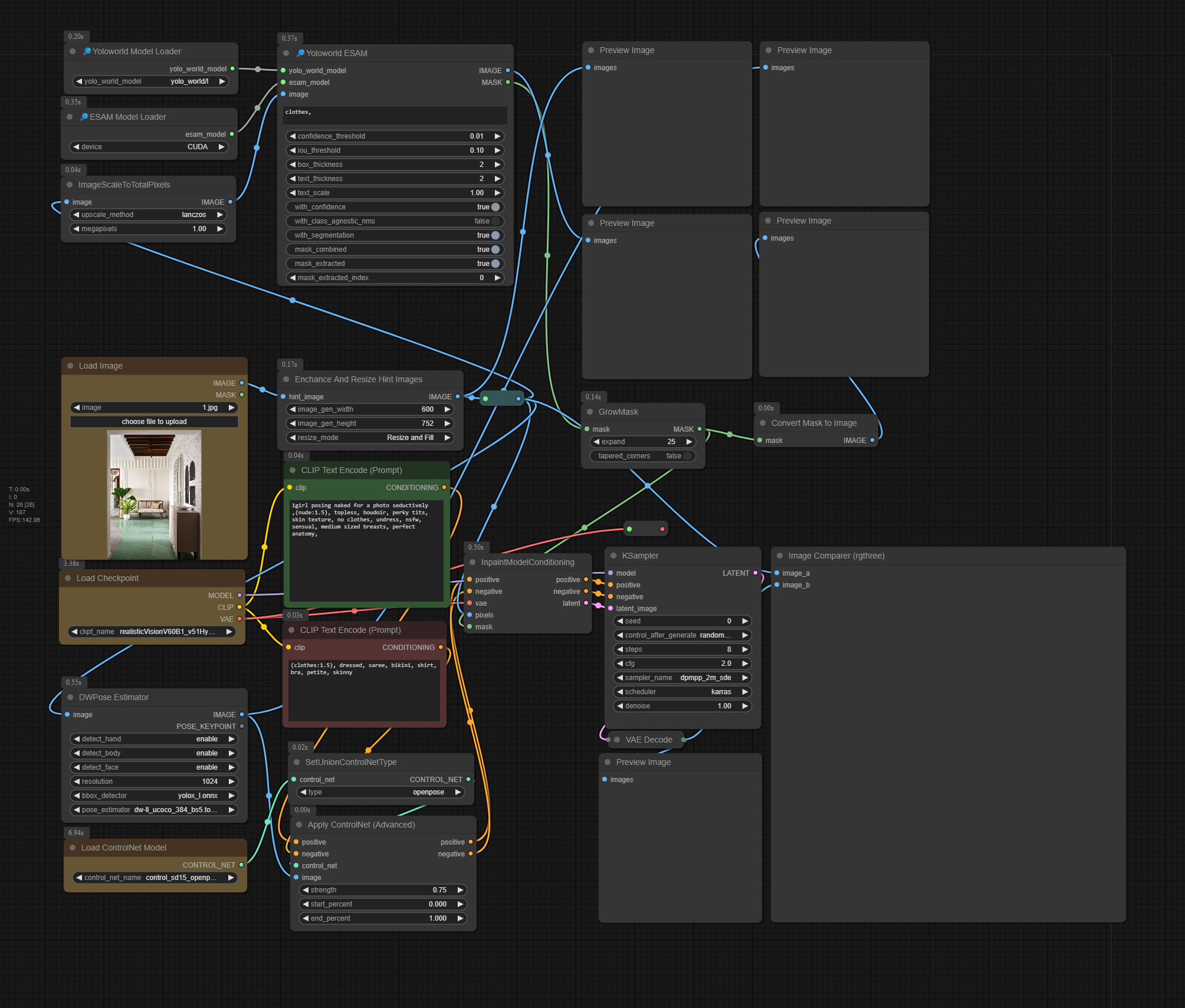The image size is (1185, 1008).
Task: Click the positive prompt text area
Action: click(366, 549)
